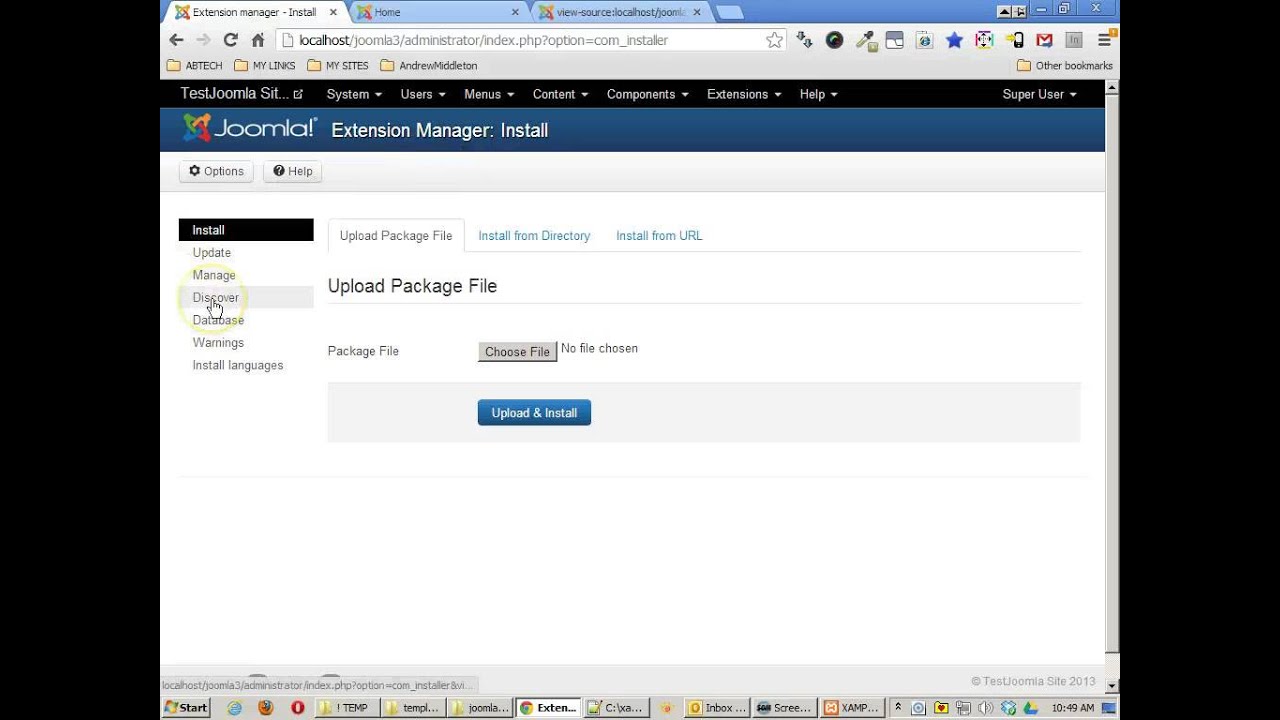Launch Internet Explorer from quick launch

click(x=234, y=707)
